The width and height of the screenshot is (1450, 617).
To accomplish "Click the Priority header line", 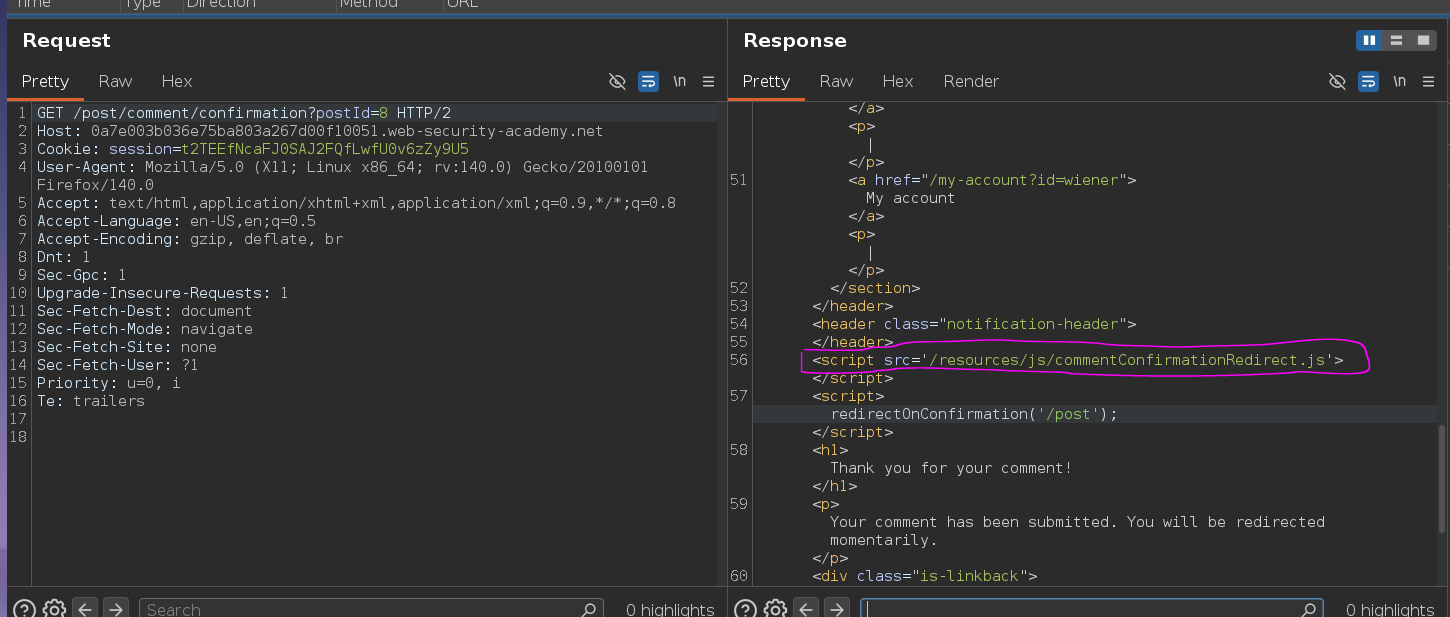I will [x=108, y=383].
